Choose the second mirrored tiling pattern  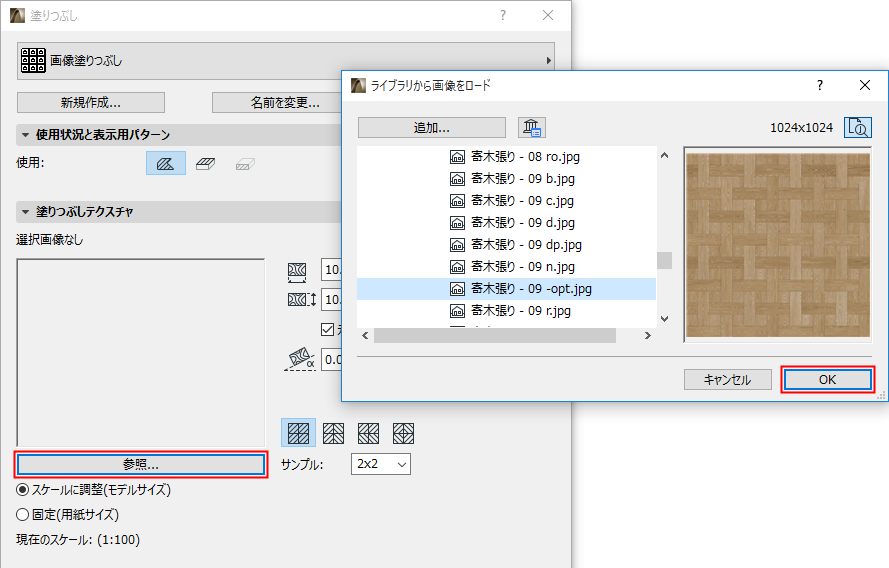(x=333, y=433)
